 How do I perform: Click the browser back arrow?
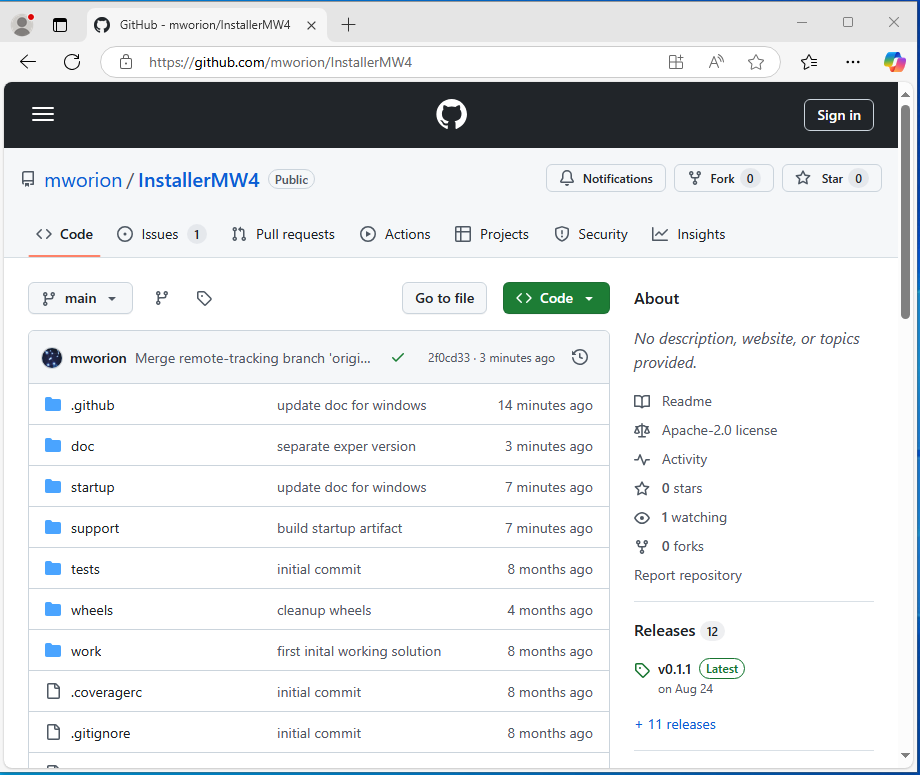pos(28,62)
